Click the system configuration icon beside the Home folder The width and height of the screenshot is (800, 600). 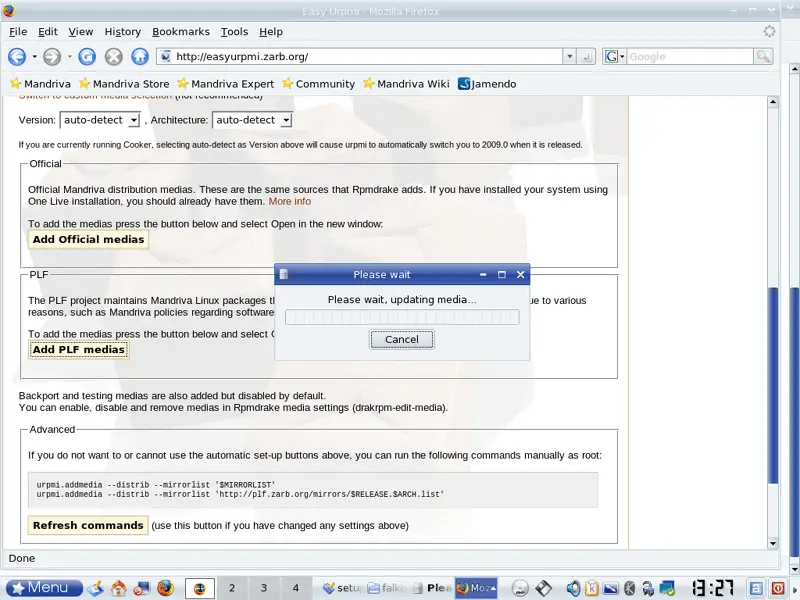click(x=142, y=588)
